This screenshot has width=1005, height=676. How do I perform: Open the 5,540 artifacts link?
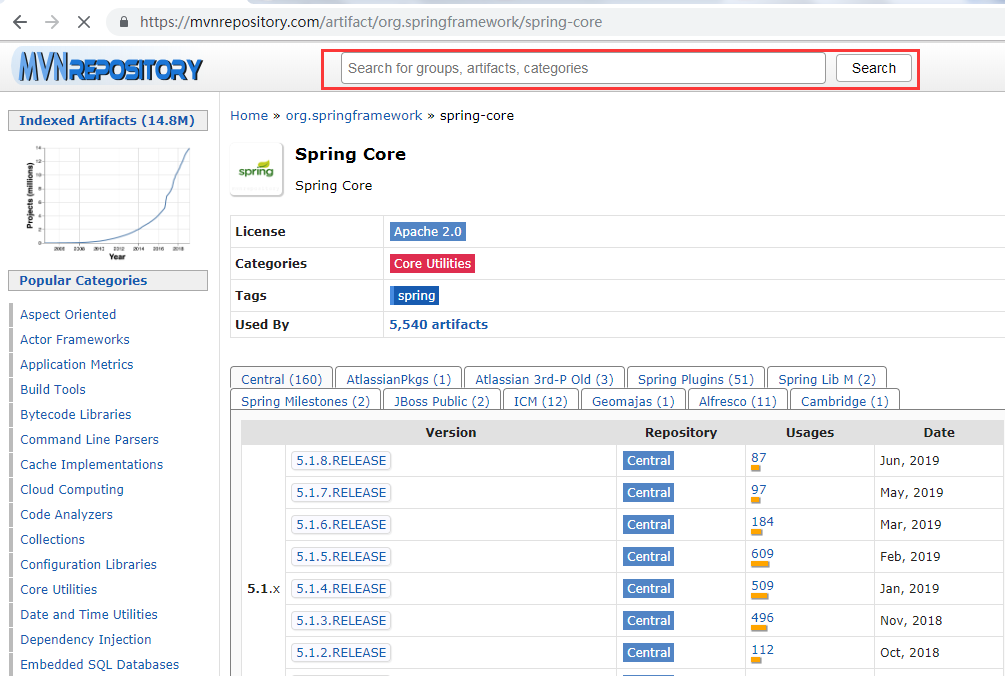(x=438, y=324)
